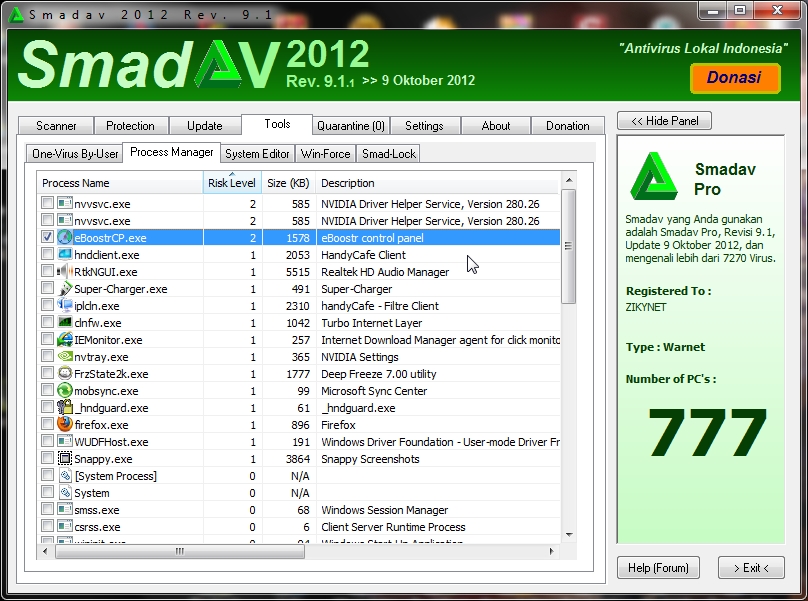
Task: Select the One-Virus By-User subtab
Action: 75,154
